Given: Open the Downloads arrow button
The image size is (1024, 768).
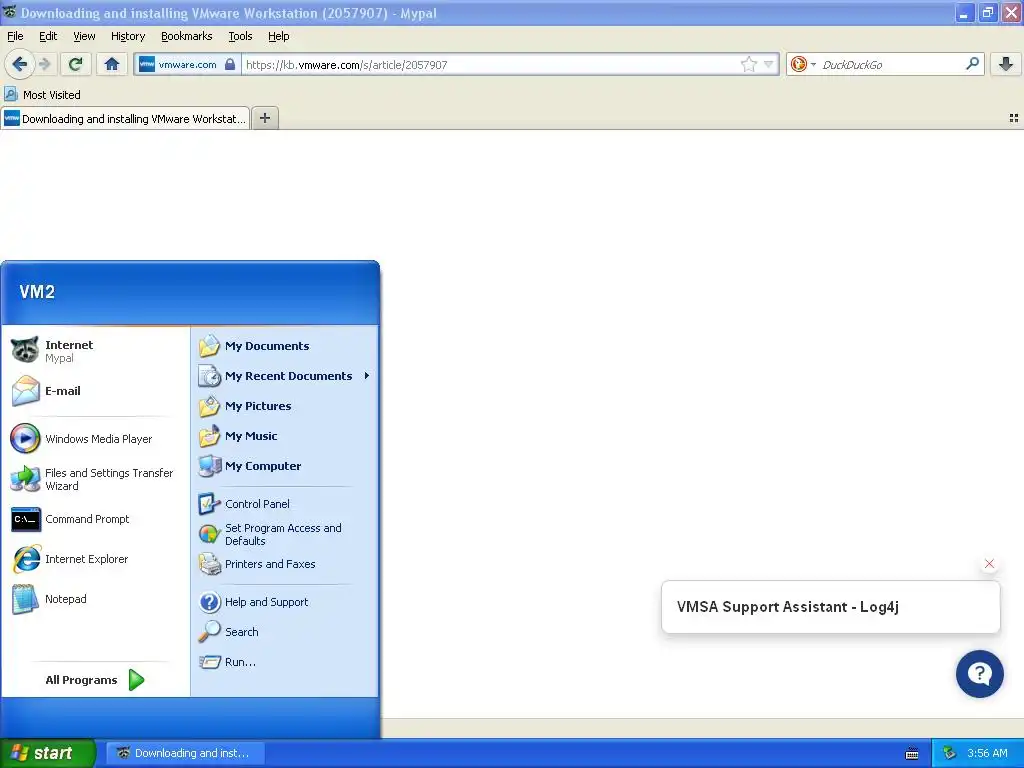Looking at the screenshot, I should pos(1006,64).
